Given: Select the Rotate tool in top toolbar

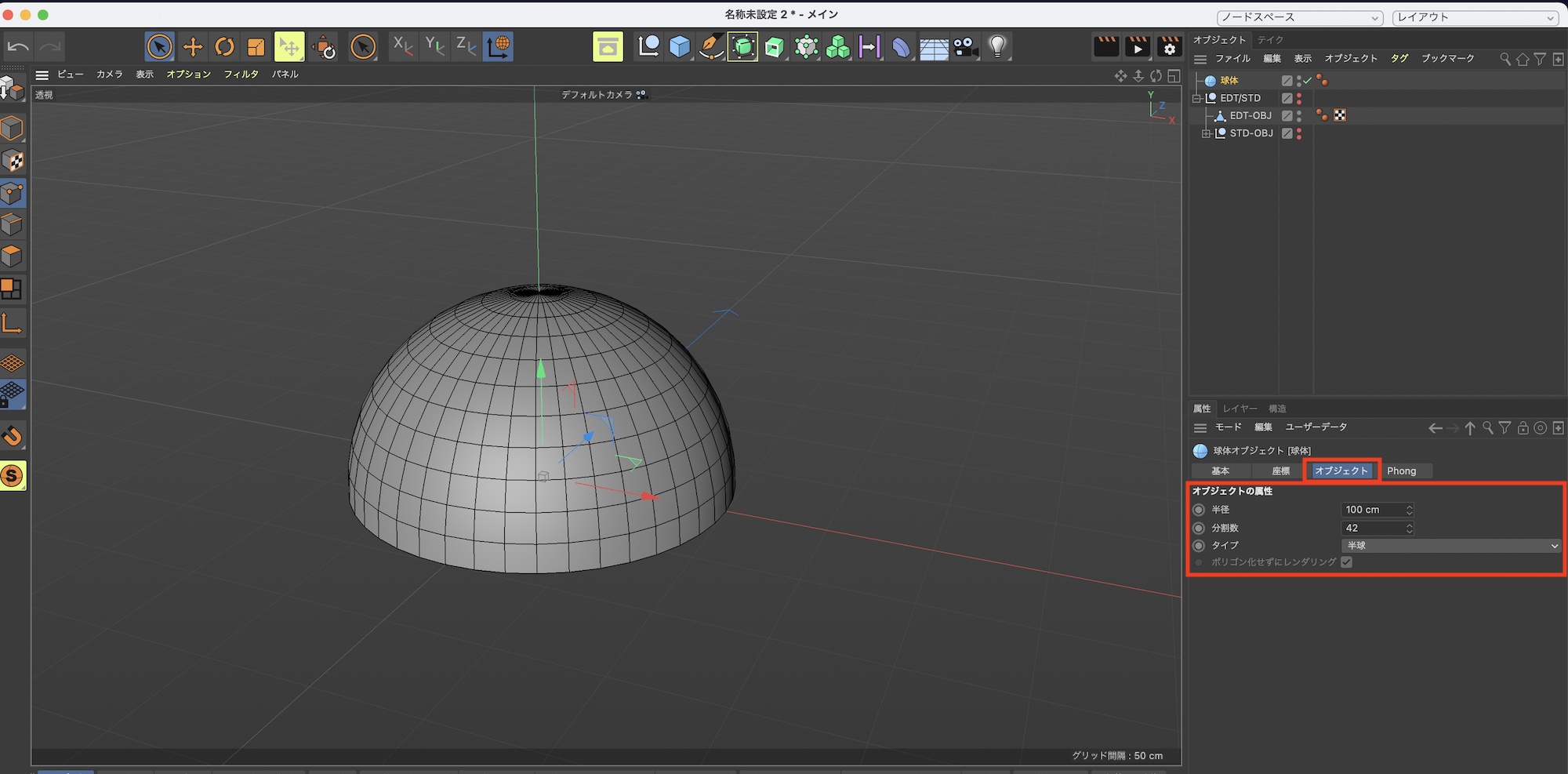Looking at the screenshot, I should 224,47.
